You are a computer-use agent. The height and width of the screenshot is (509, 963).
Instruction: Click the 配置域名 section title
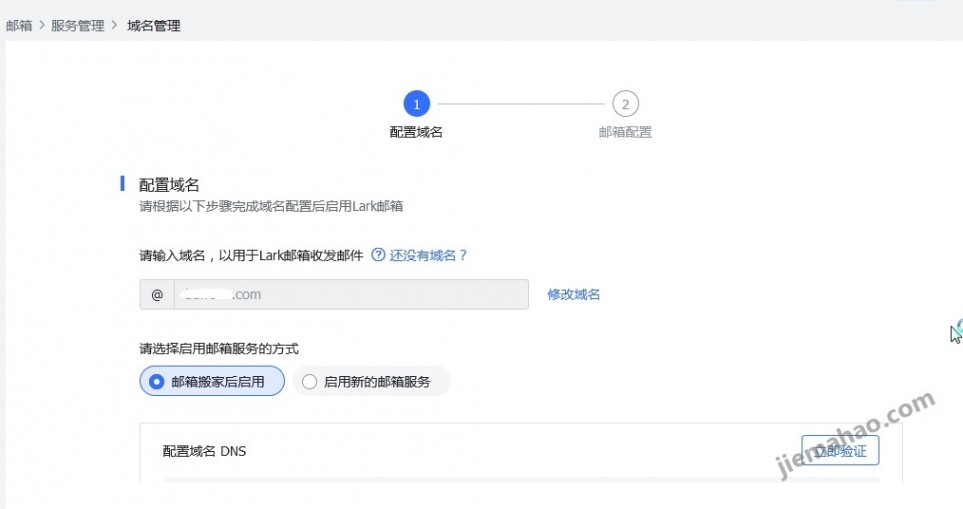169,185
